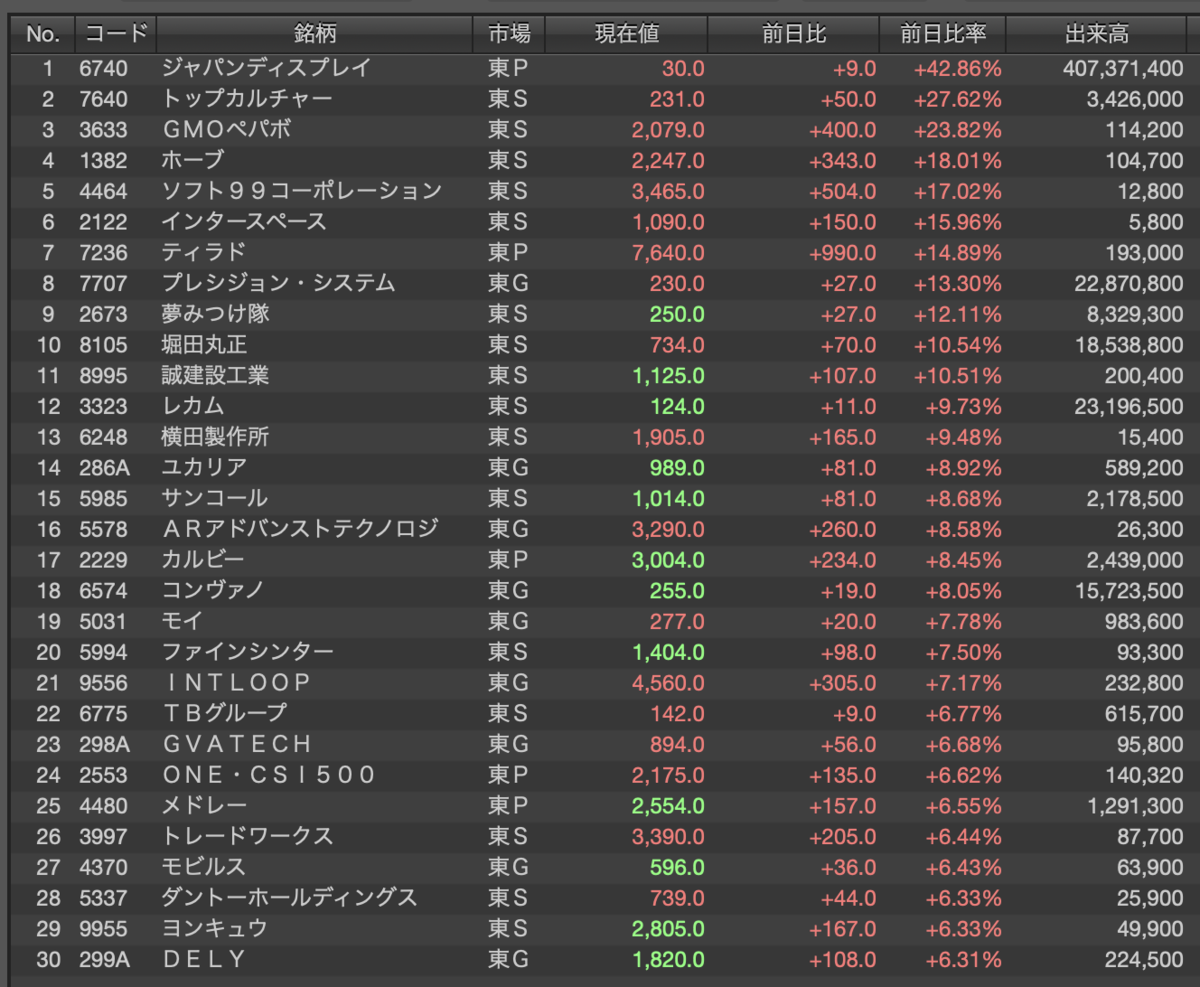This screenshot has height=987, width=1200.
Task: Click the 誠建設工業 stock name
Action: click(x=215, y=375)
